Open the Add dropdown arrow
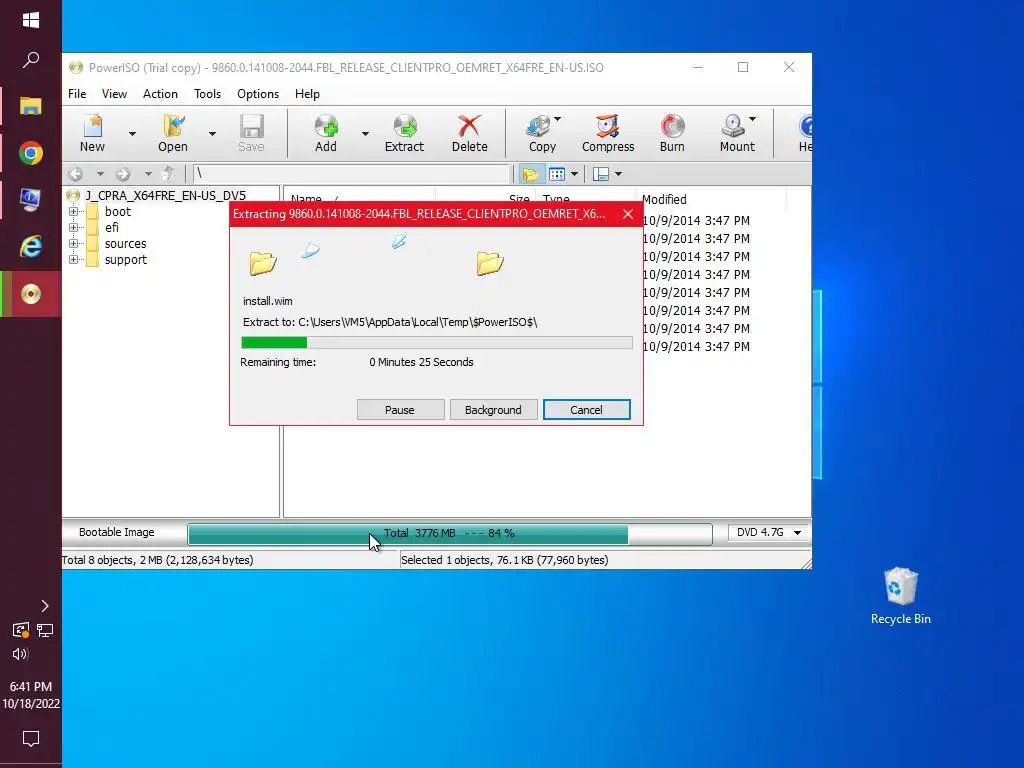 (x=365, y=134)
